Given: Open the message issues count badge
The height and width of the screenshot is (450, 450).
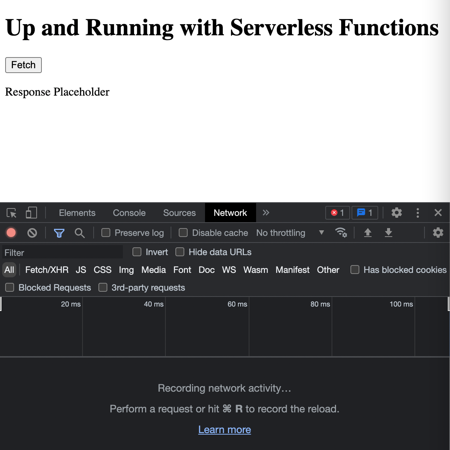Looking at the screenshot, I should (x=365, y=213).
